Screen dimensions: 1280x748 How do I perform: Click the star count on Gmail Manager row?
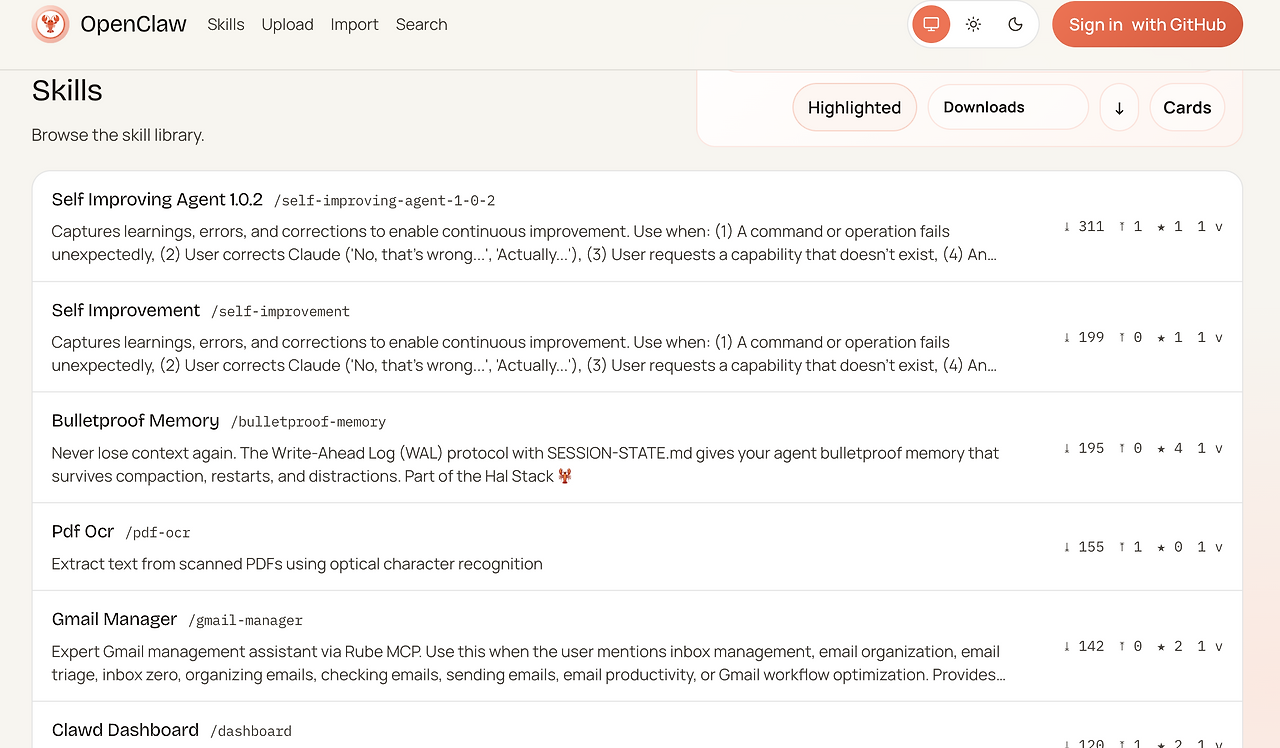point(1170,646)
